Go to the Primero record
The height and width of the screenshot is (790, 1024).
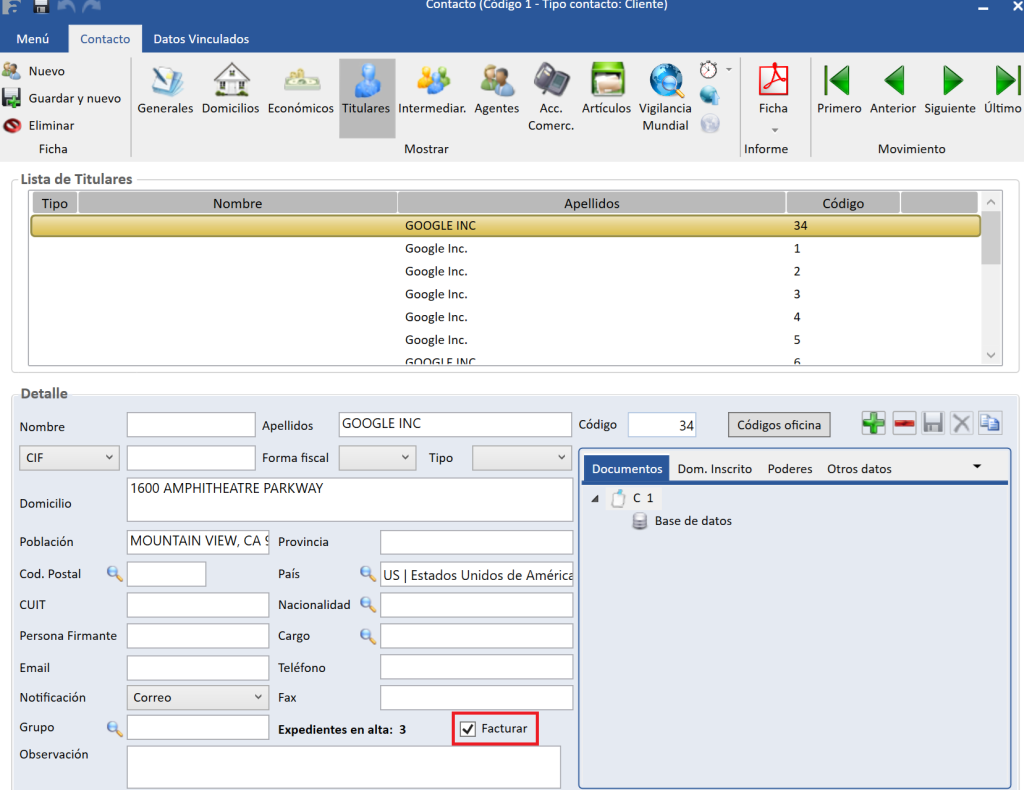(839, 89)
